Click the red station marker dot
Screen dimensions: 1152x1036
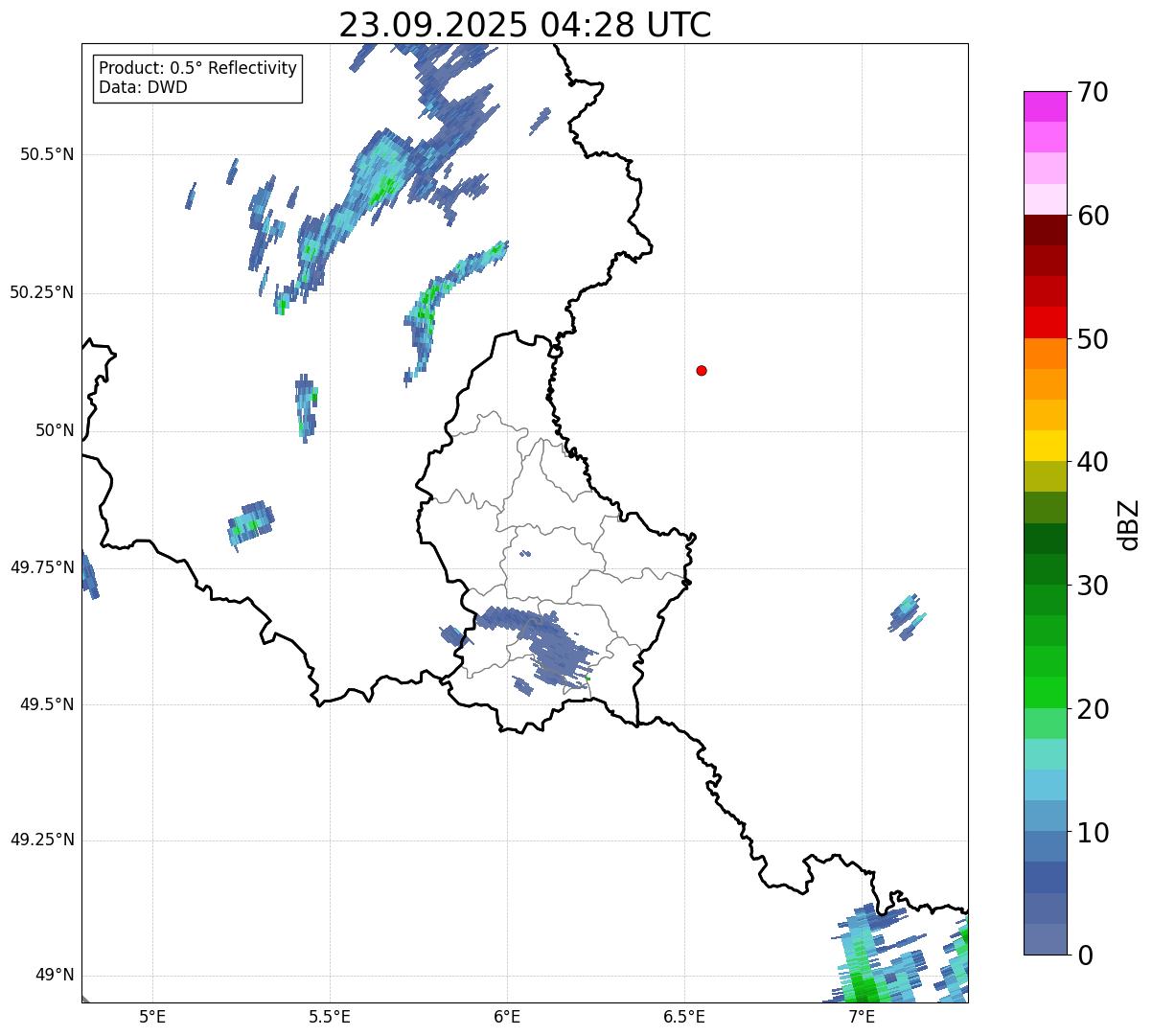coord(702,370)
